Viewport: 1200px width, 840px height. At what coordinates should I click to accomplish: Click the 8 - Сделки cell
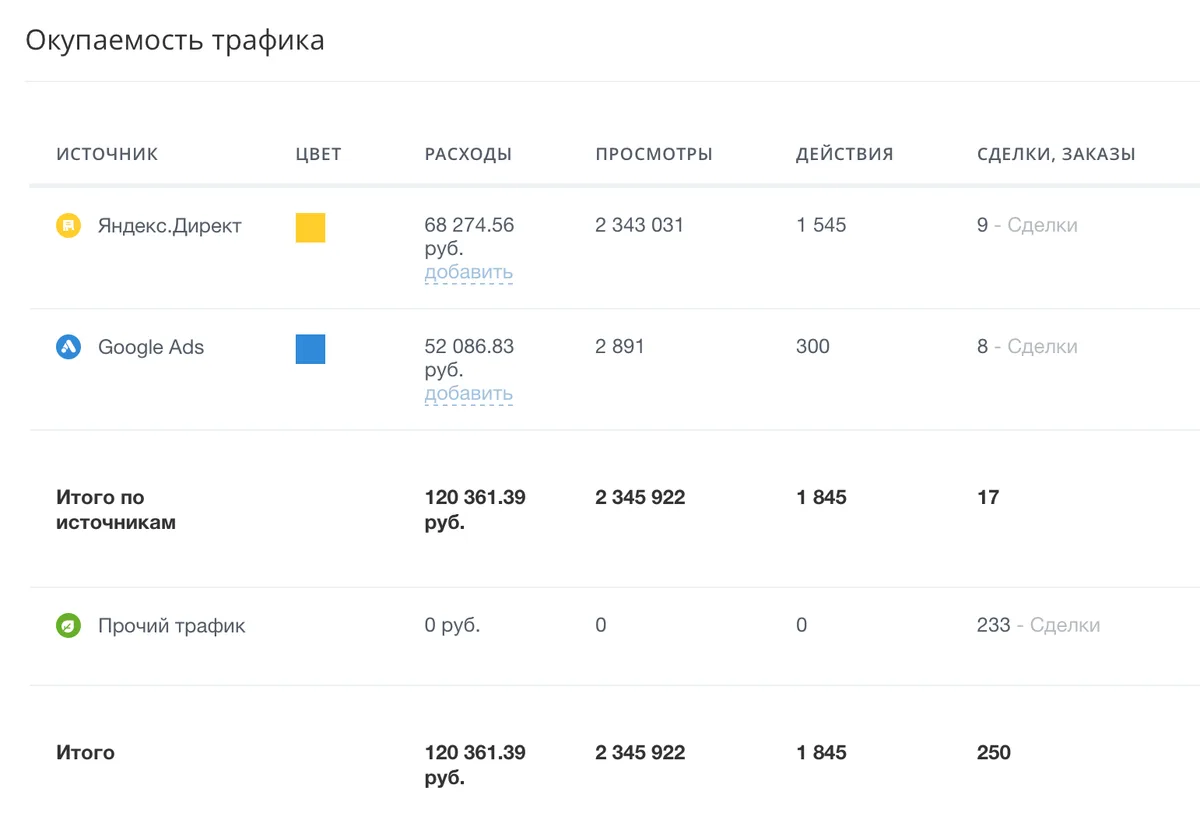(x=1027, y=347)
